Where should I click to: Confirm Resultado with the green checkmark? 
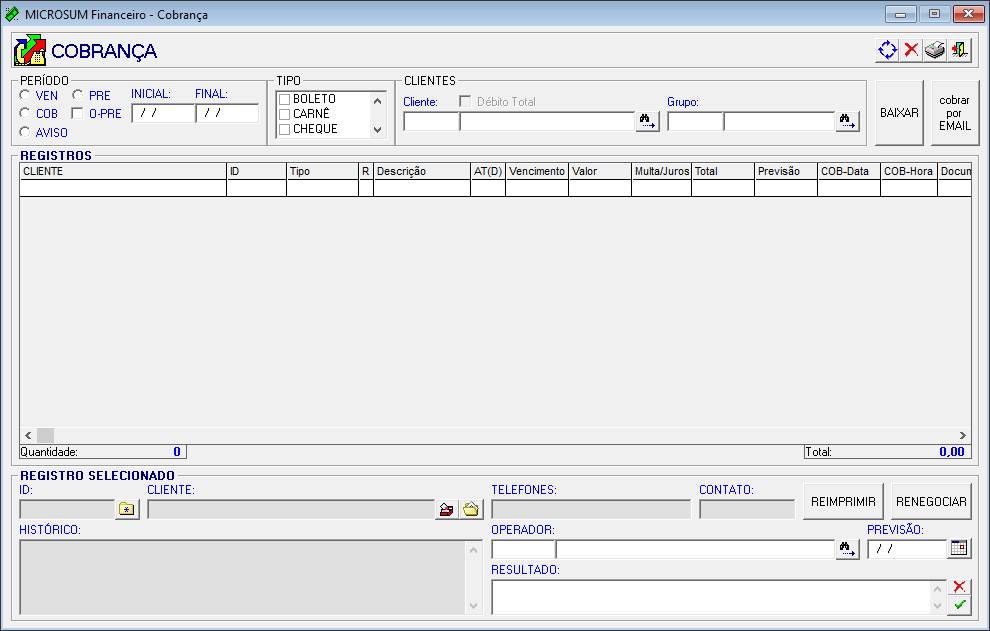point(959,605)
